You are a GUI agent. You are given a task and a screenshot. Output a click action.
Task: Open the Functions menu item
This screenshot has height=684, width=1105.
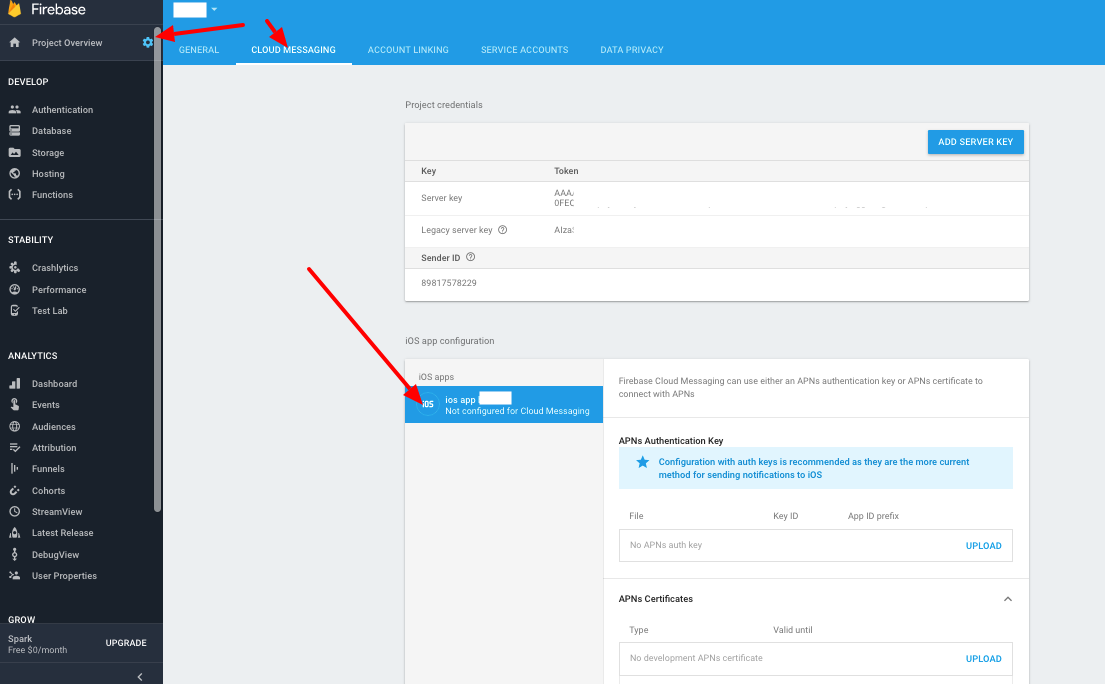tap(52, 194)
